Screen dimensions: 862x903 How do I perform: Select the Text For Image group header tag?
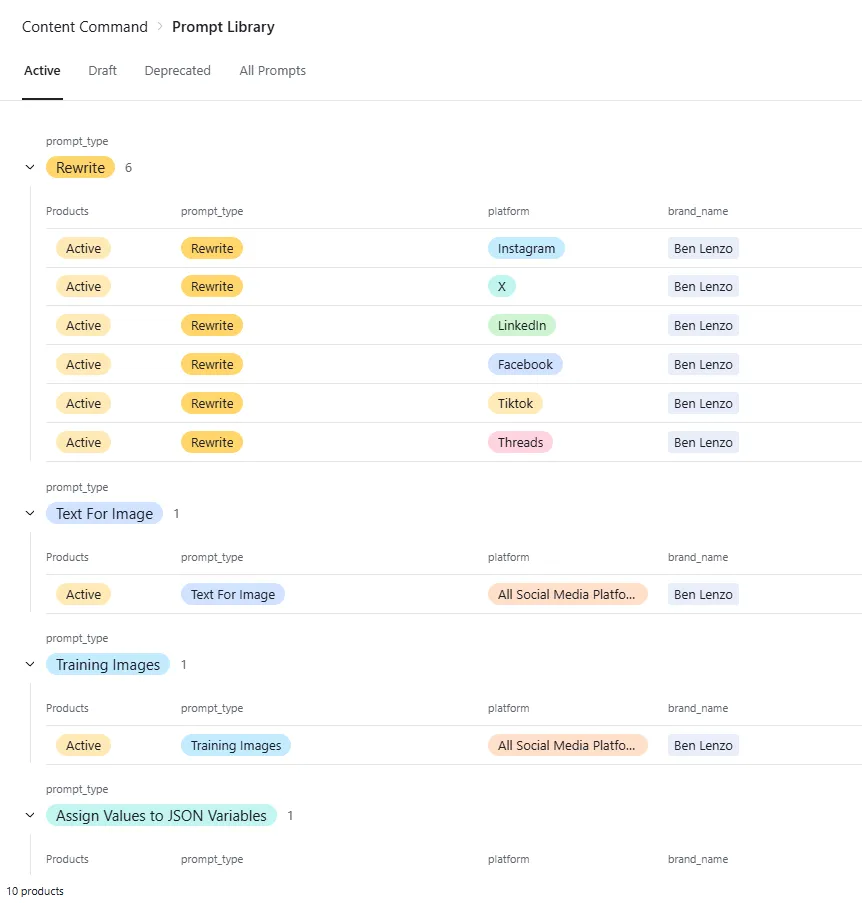point(104,514)
